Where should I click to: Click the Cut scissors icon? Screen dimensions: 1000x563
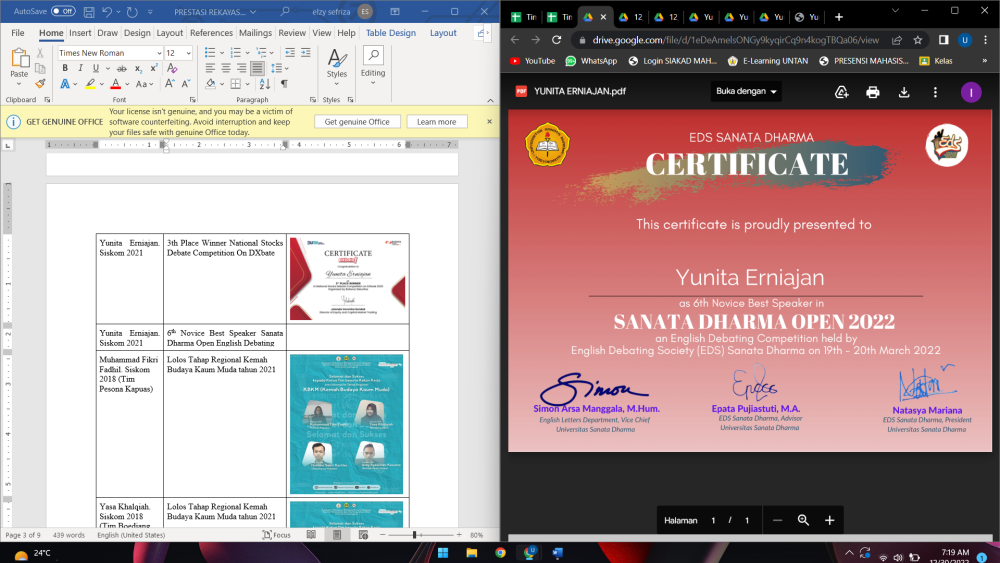click(x=40, y=53)
